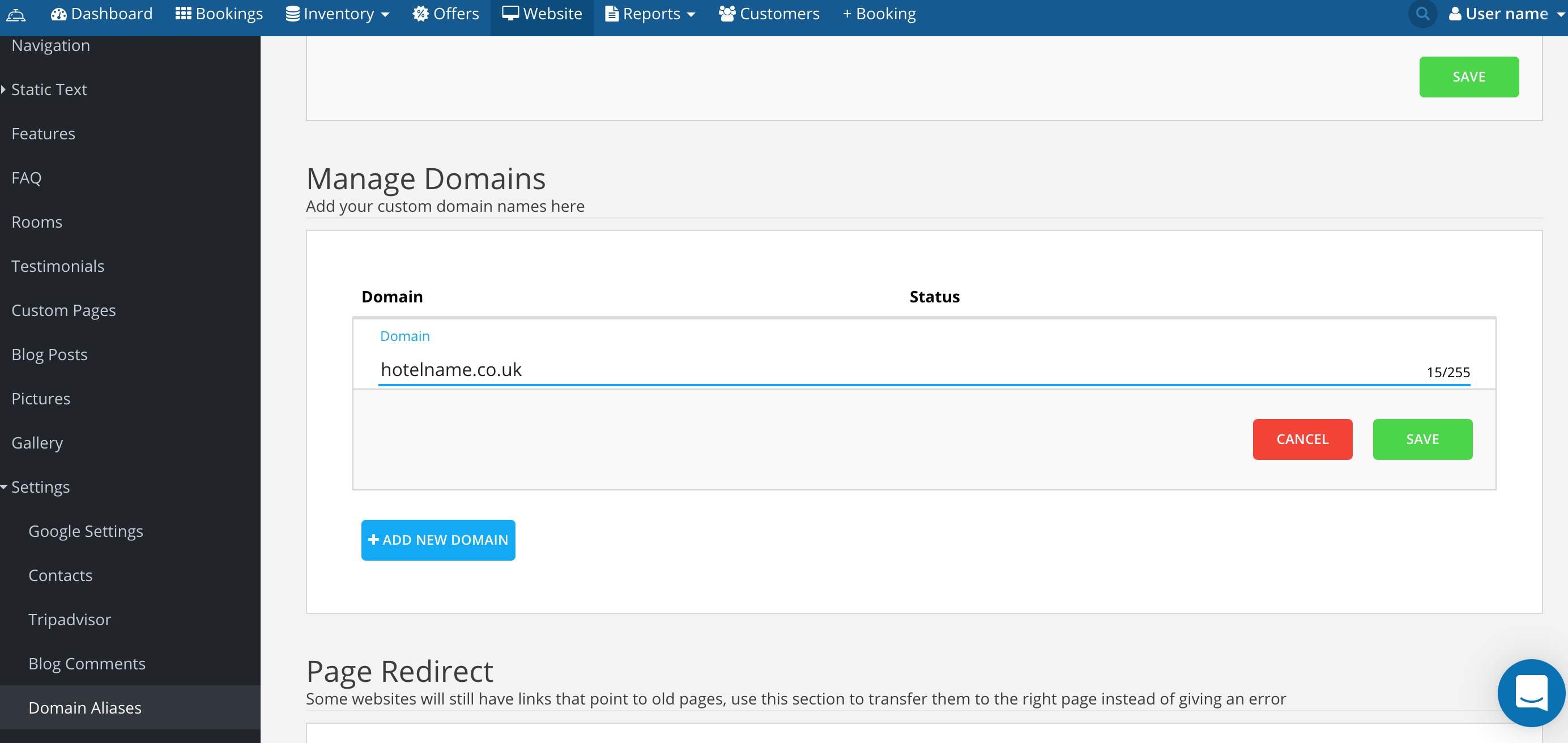
Task: Click the 15/255 character counter
Action: [x=1448, y=372]
